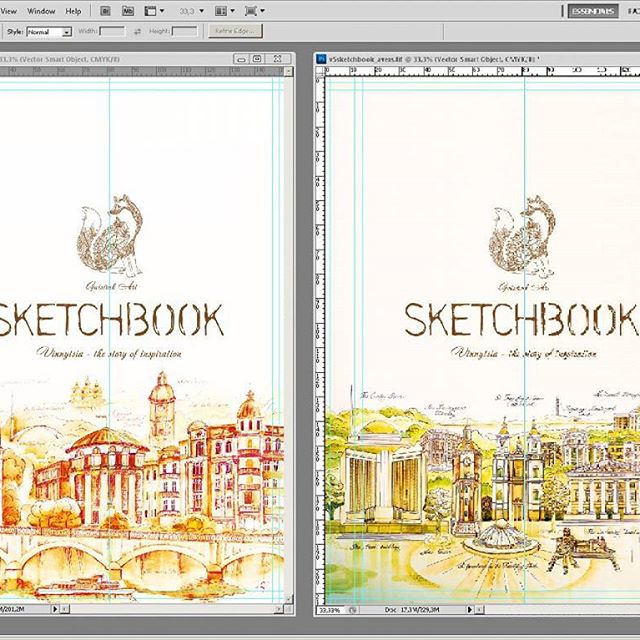Click the Screen Mode icon
The image size is (640, 640).
251,11
